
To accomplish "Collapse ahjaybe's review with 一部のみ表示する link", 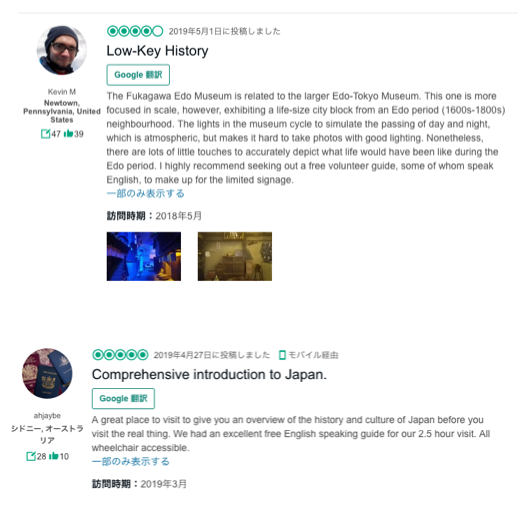I will tap(131, 461).
